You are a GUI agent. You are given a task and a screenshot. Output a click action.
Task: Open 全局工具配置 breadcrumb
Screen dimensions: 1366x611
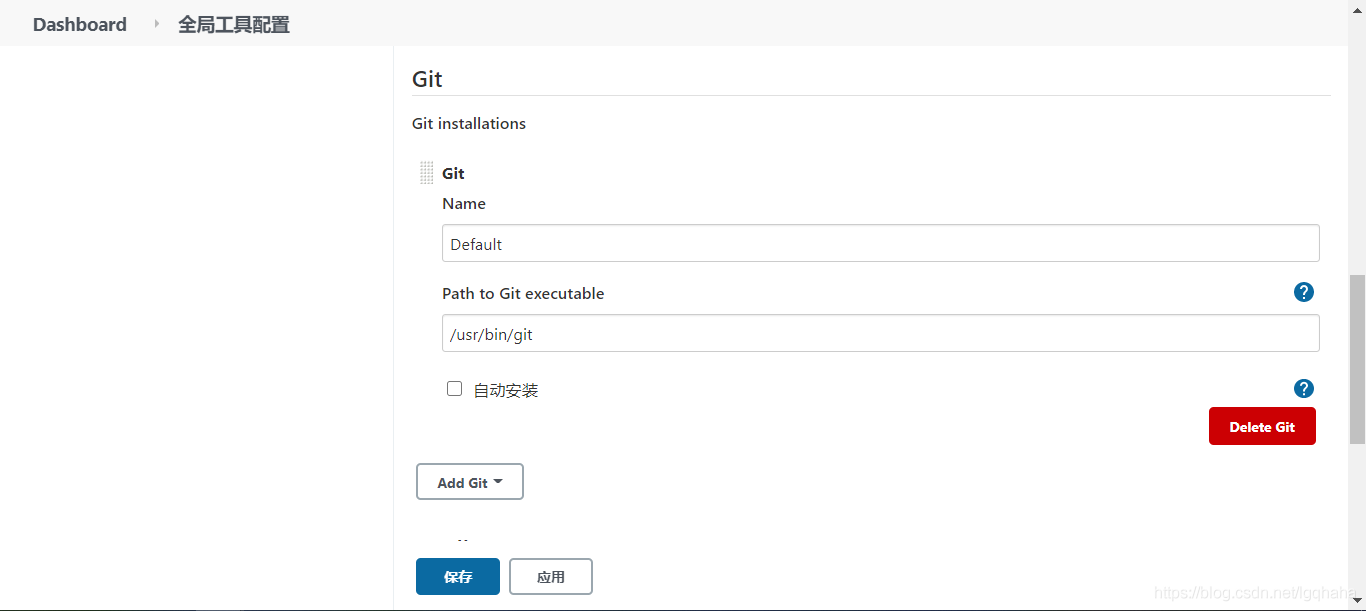pos(234,24)
